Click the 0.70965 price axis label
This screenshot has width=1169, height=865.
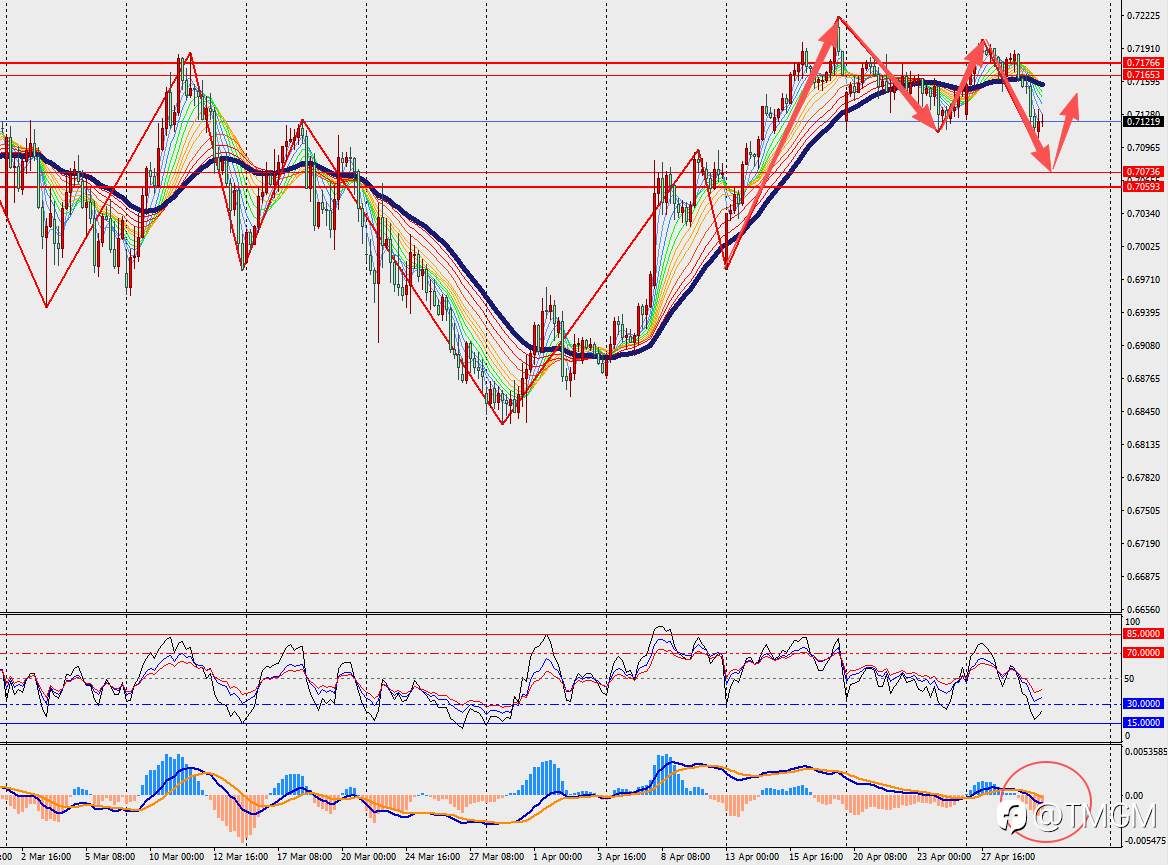[x=1143, y=148]
